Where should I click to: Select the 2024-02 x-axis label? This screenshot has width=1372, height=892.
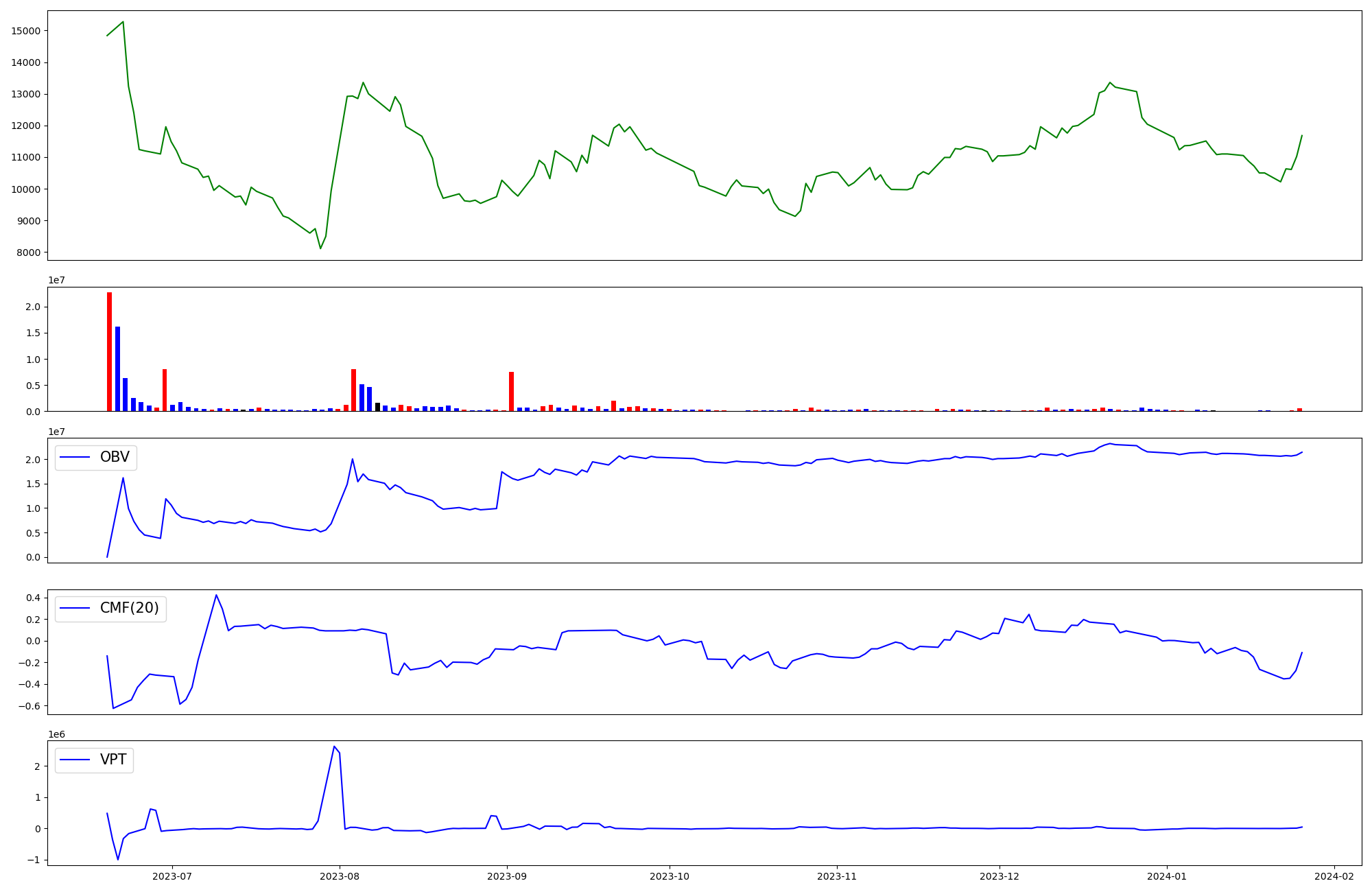(x=1334, y=876)
